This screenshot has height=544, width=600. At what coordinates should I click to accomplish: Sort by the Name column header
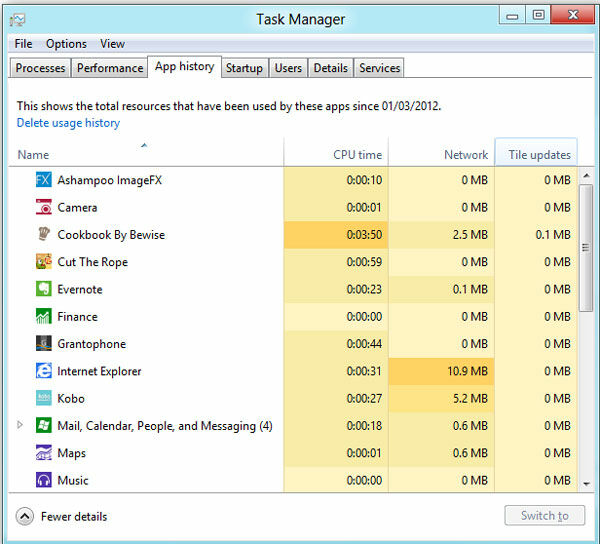pos(146,152)
